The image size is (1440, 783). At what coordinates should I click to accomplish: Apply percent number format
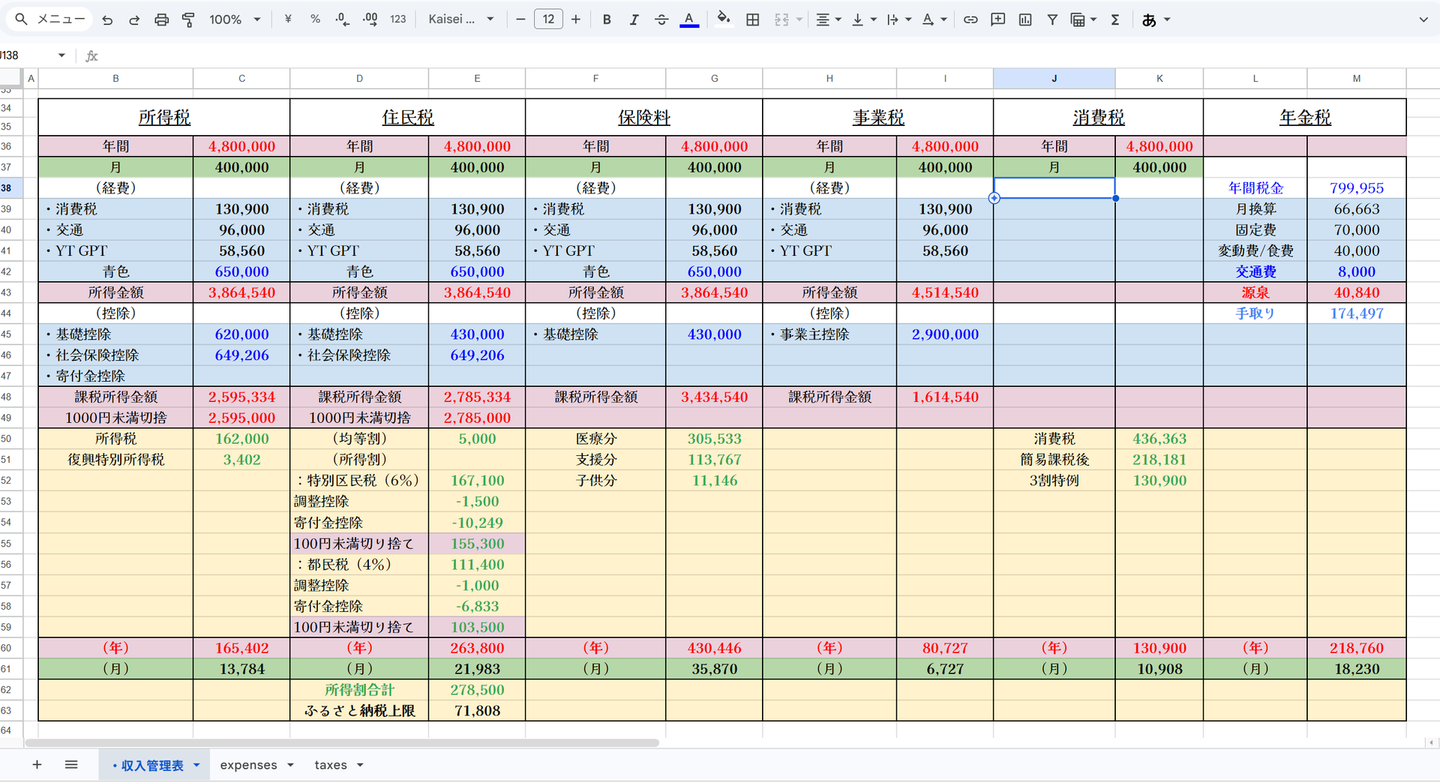pyautogui.click(x=315, y=19)
